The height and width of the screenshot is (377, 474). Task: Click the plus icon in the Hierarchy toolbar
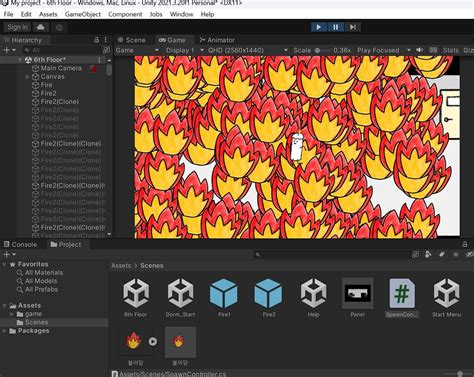(6, 50)
